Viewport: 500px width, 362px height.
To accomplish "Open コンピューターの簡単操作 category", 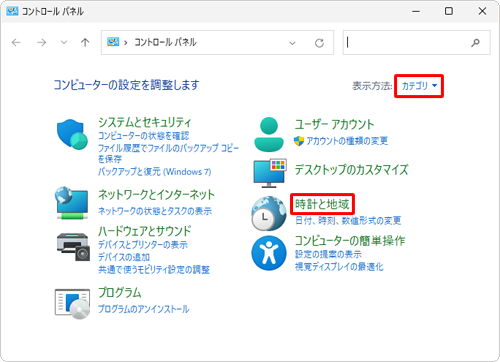I will [350, 240].
